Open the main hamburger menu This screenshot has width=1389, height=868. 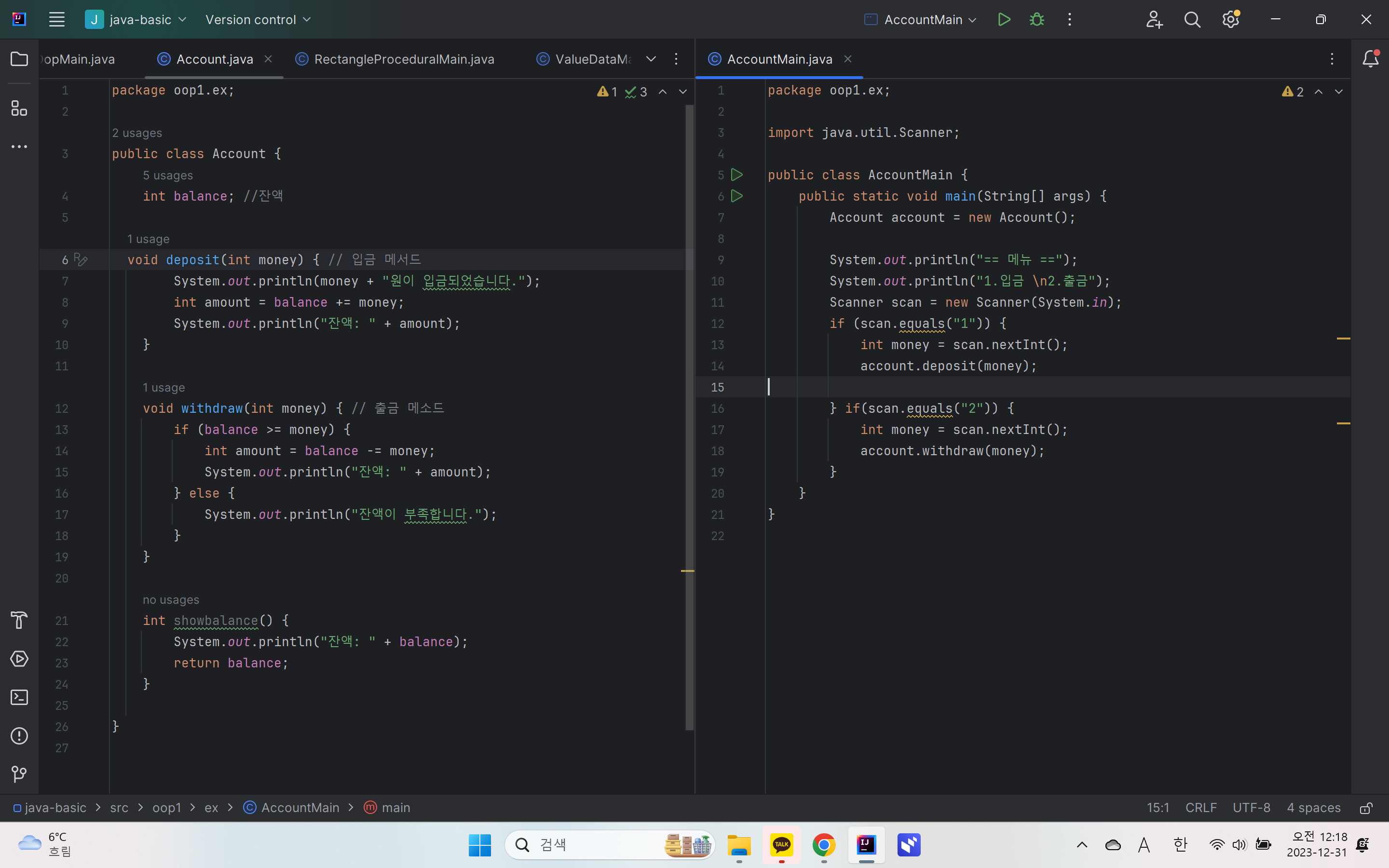click(x=56, y=19)
